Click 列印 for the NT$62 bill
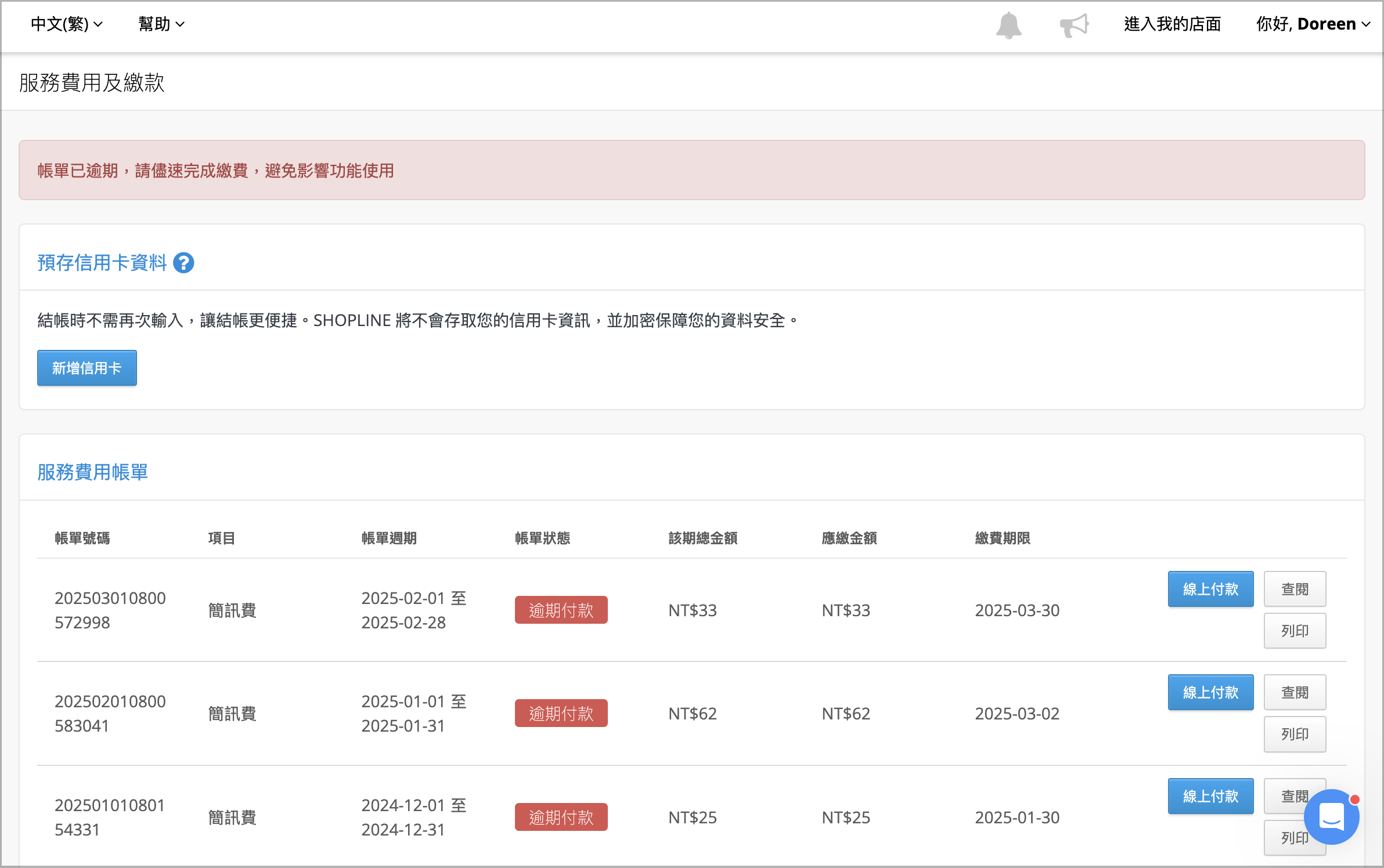The image size is (1384, 868). pyautogui.click(x=1295, y=734)
